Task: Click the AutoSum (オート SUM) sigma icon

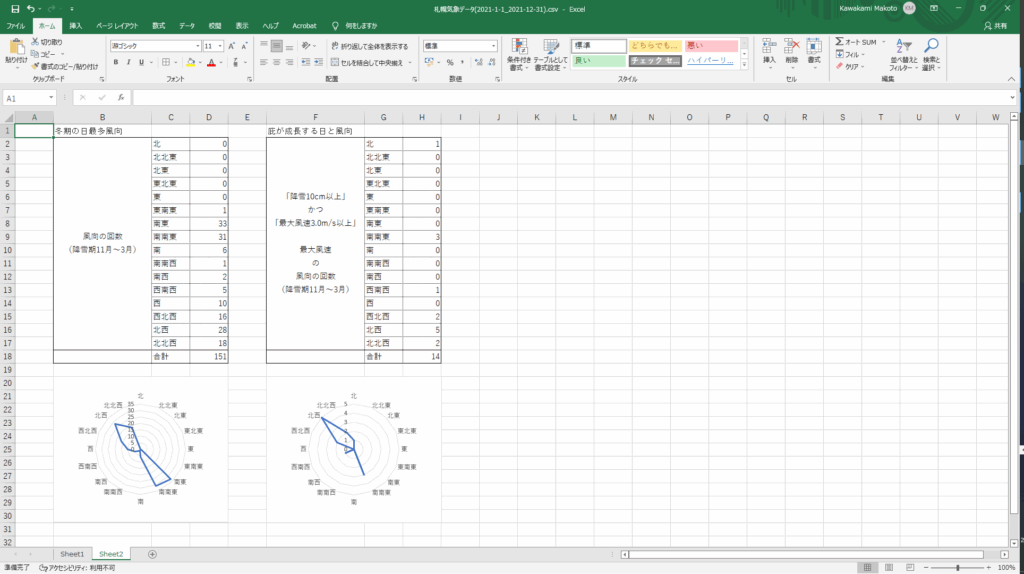Action: 840,42
